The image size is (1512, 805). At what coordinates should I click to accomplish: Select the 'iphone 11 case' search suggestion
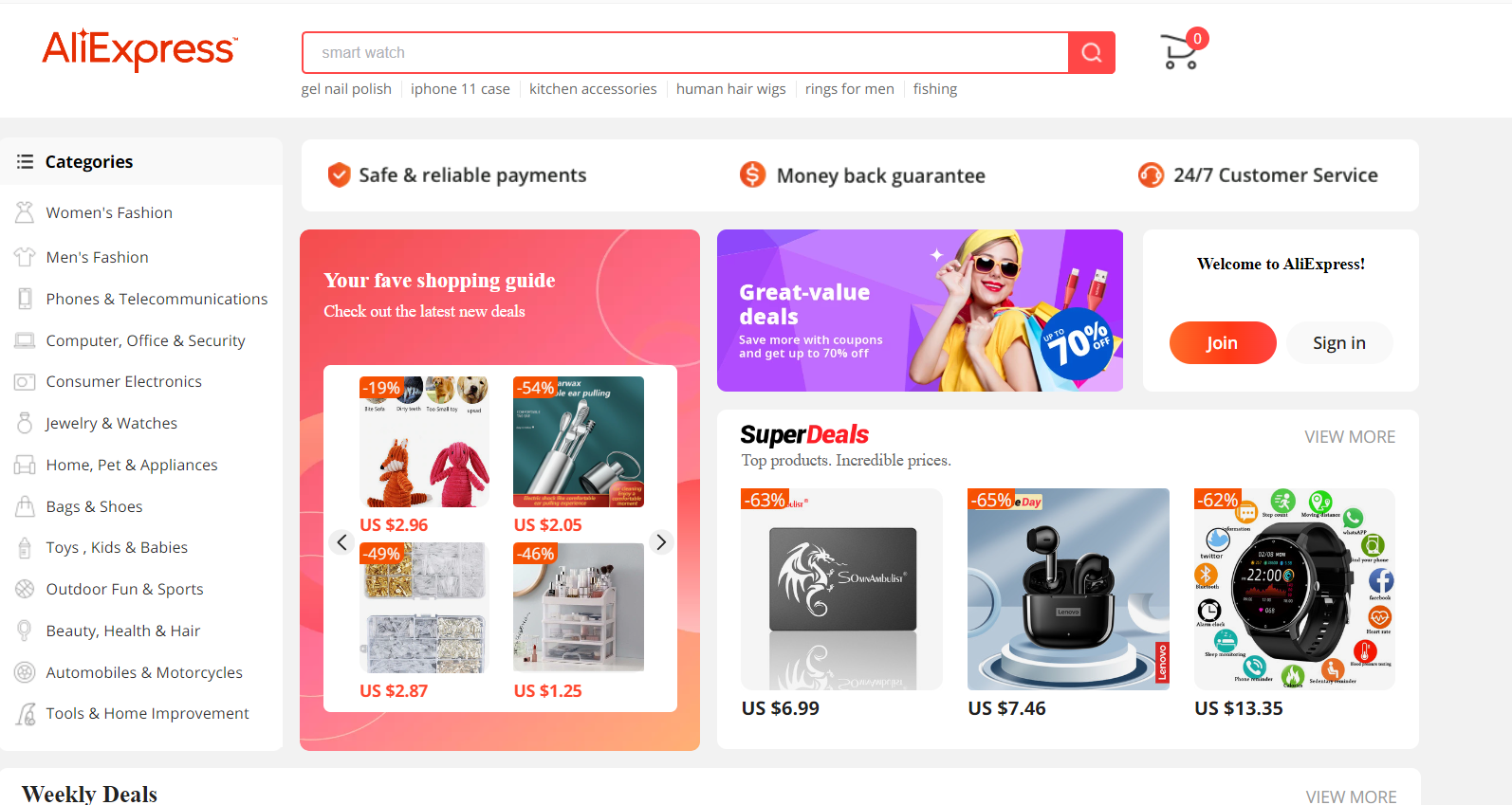460,89
